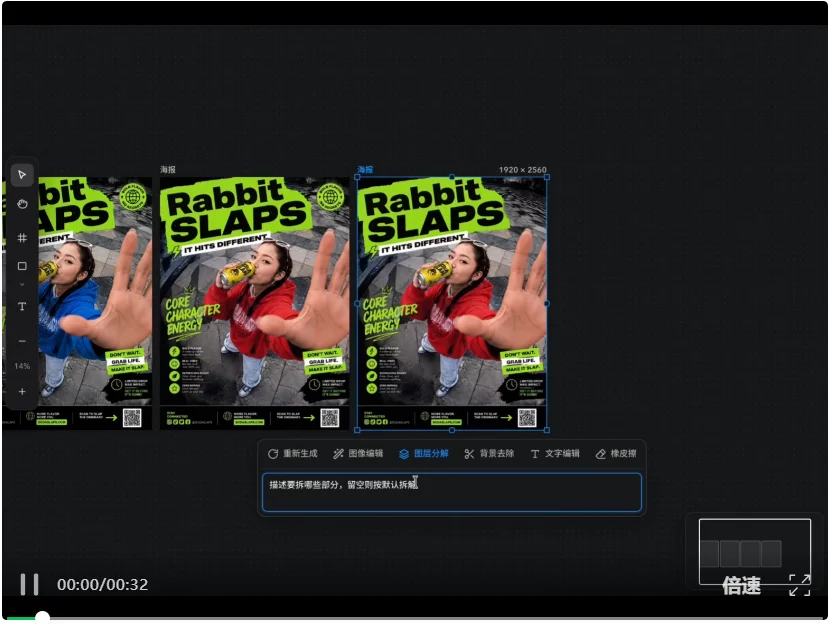Open 图像编辑 image edit tool
Viewport: 830px width, 624px height.
click(357, 454)
